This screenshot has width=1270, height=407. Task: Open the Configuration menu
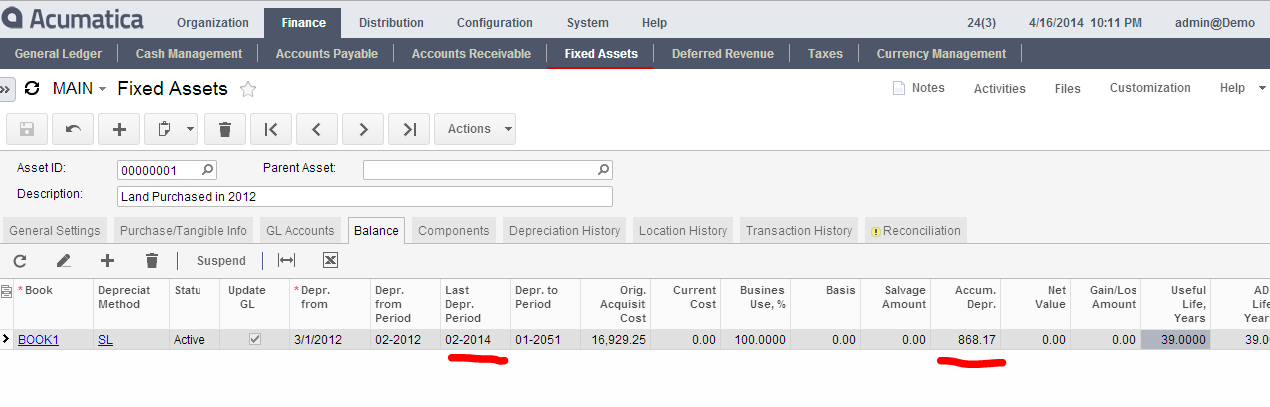click(495, 23)
